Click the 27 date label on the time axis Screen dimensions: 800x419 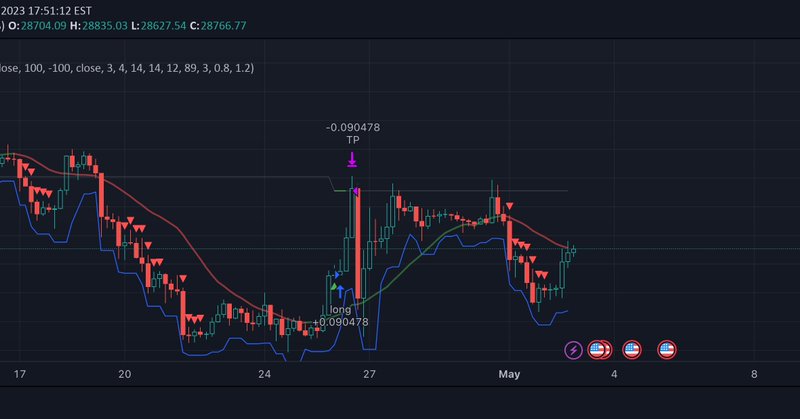369,374
